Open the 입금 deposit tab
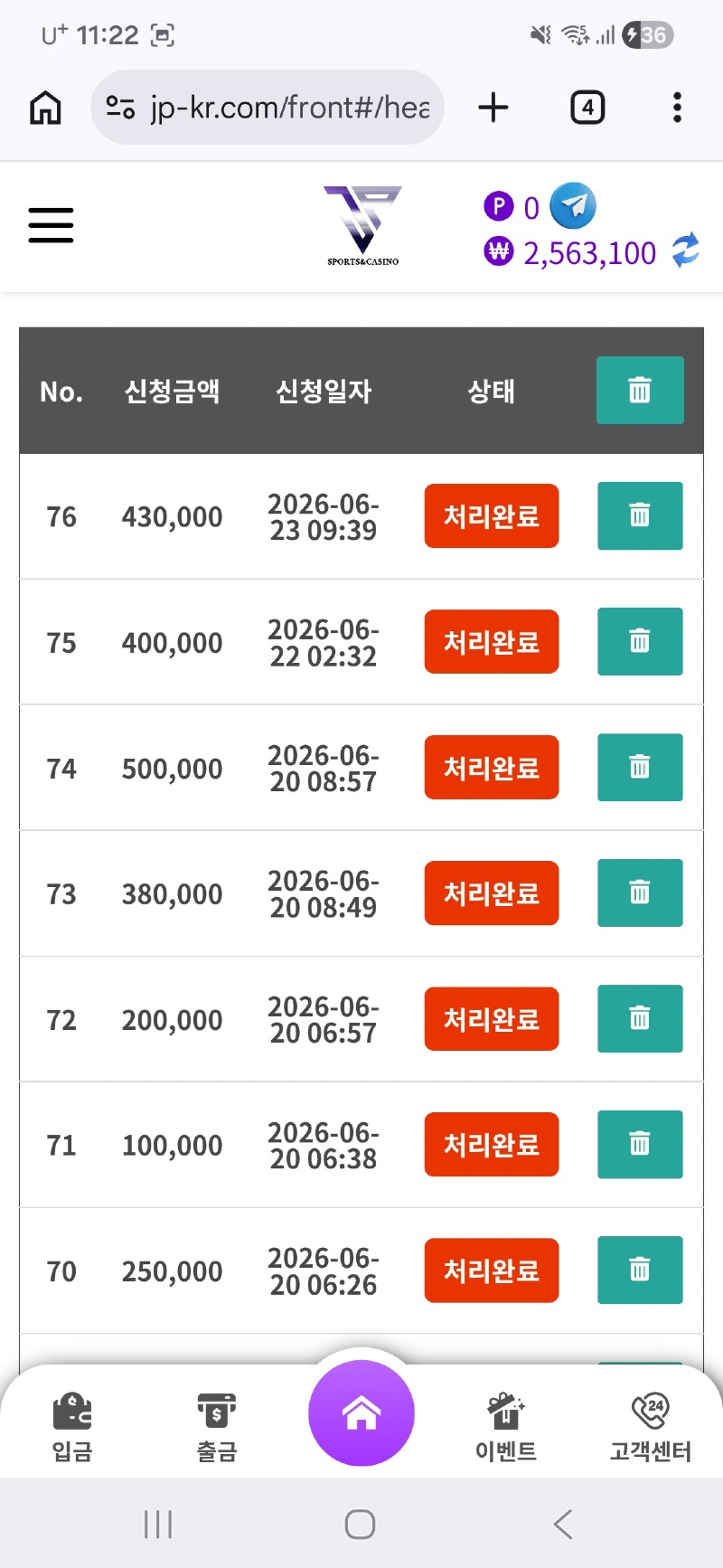This screenshot has width=723, height=1568. (x=72, y=1428)
